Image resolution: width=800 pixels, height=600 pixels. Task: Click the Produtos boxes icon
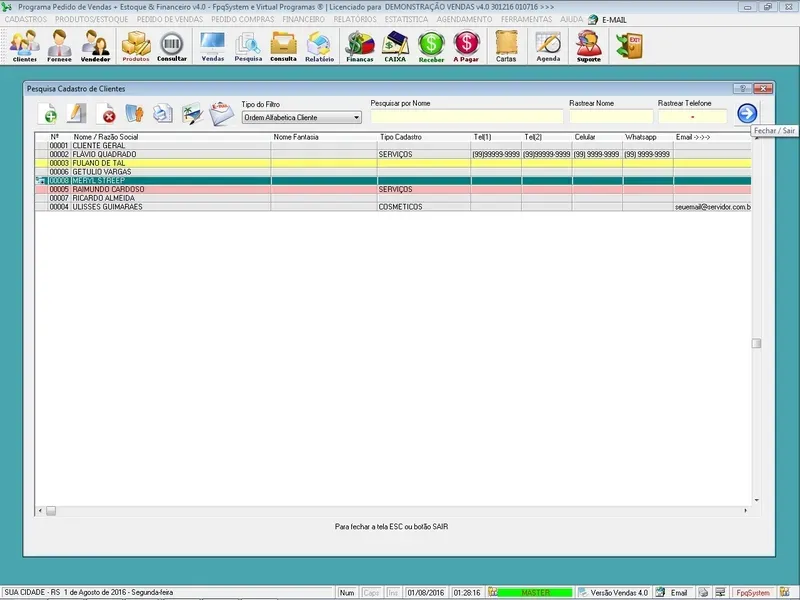point(136,45)
